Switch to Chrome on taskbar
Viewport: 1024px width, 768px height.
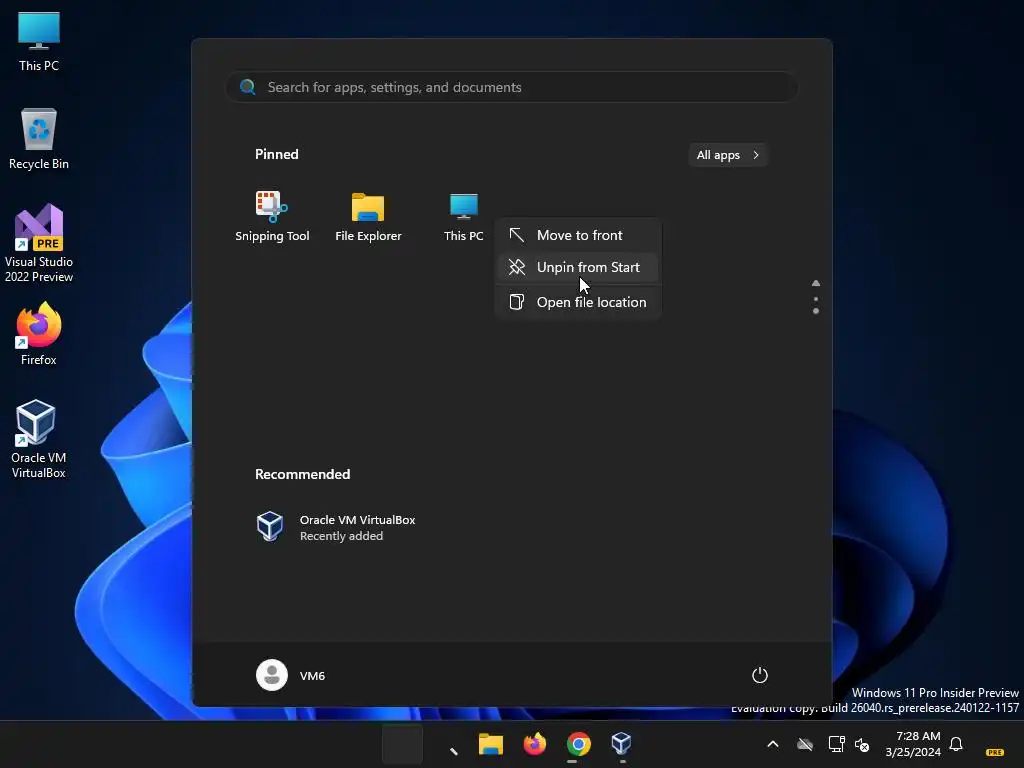pyautogui.click(x=578, y=744)
